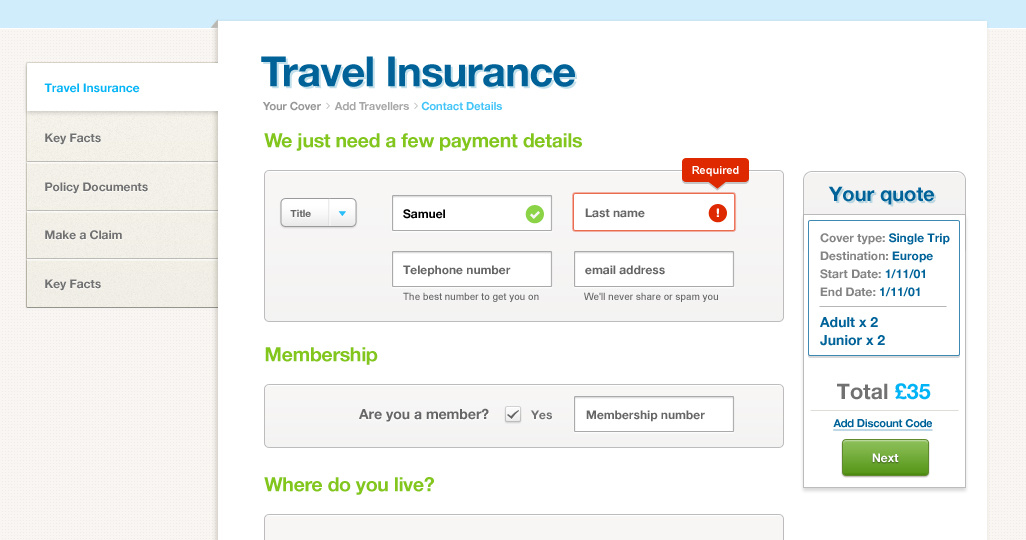Click the Add Discount Code link

click(882, 423)
